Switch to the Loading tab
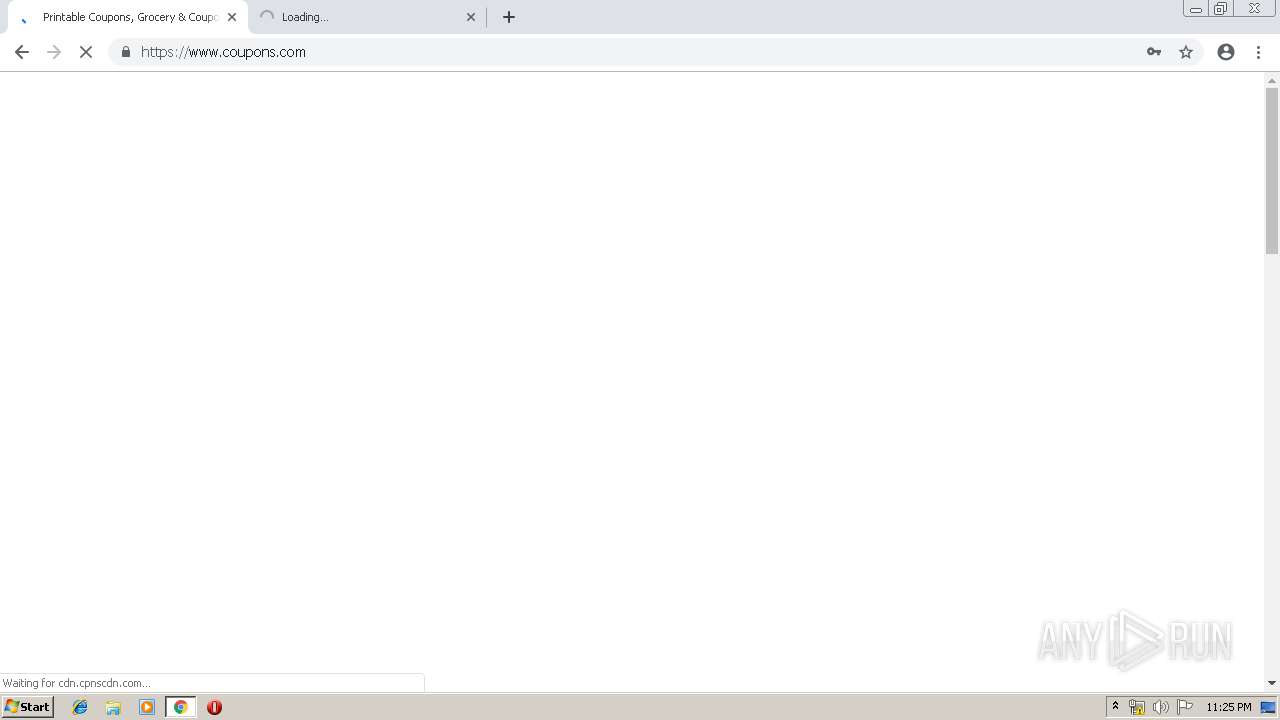Viewport: 1280px width, 720px height. tap(367, 17)
